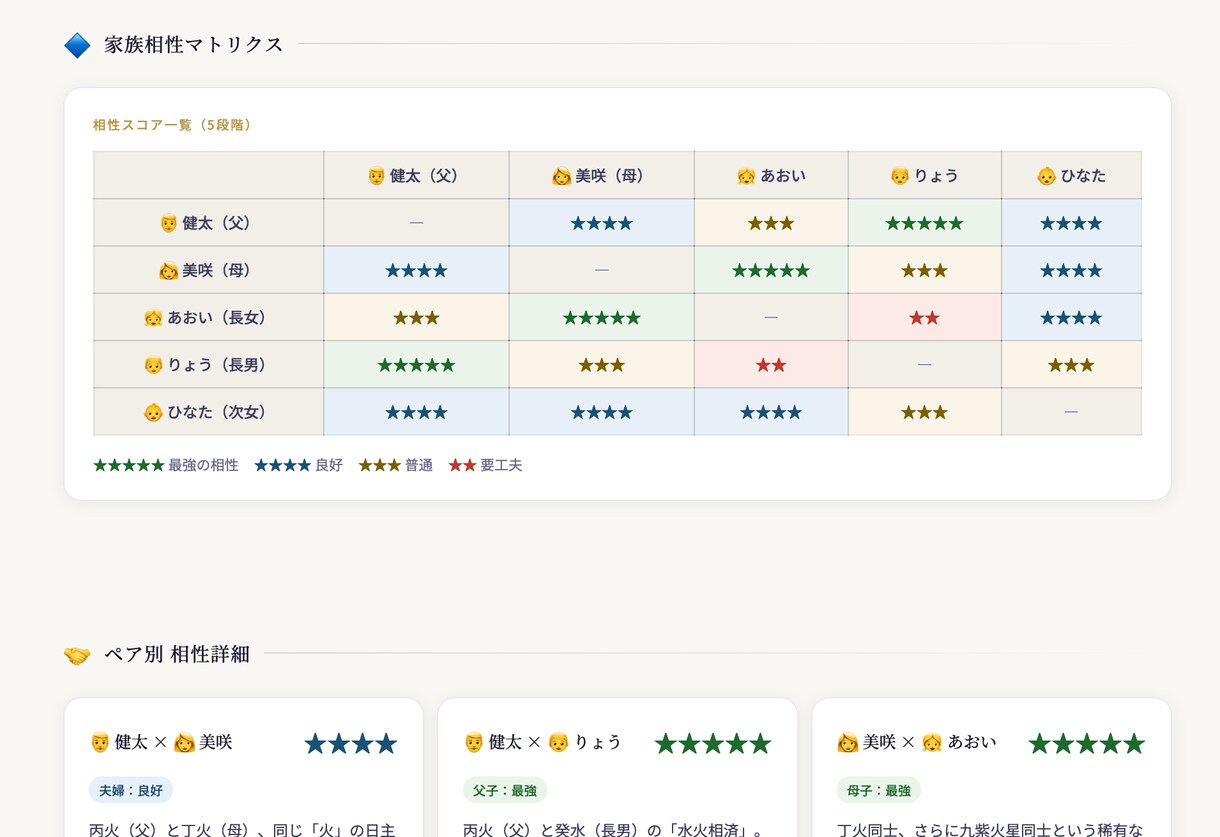The image size is (1220, 837).
Task: Click the handshake icon beside ペア別 相性詳細
Action: pyautogui.click(x=77, y=655)
